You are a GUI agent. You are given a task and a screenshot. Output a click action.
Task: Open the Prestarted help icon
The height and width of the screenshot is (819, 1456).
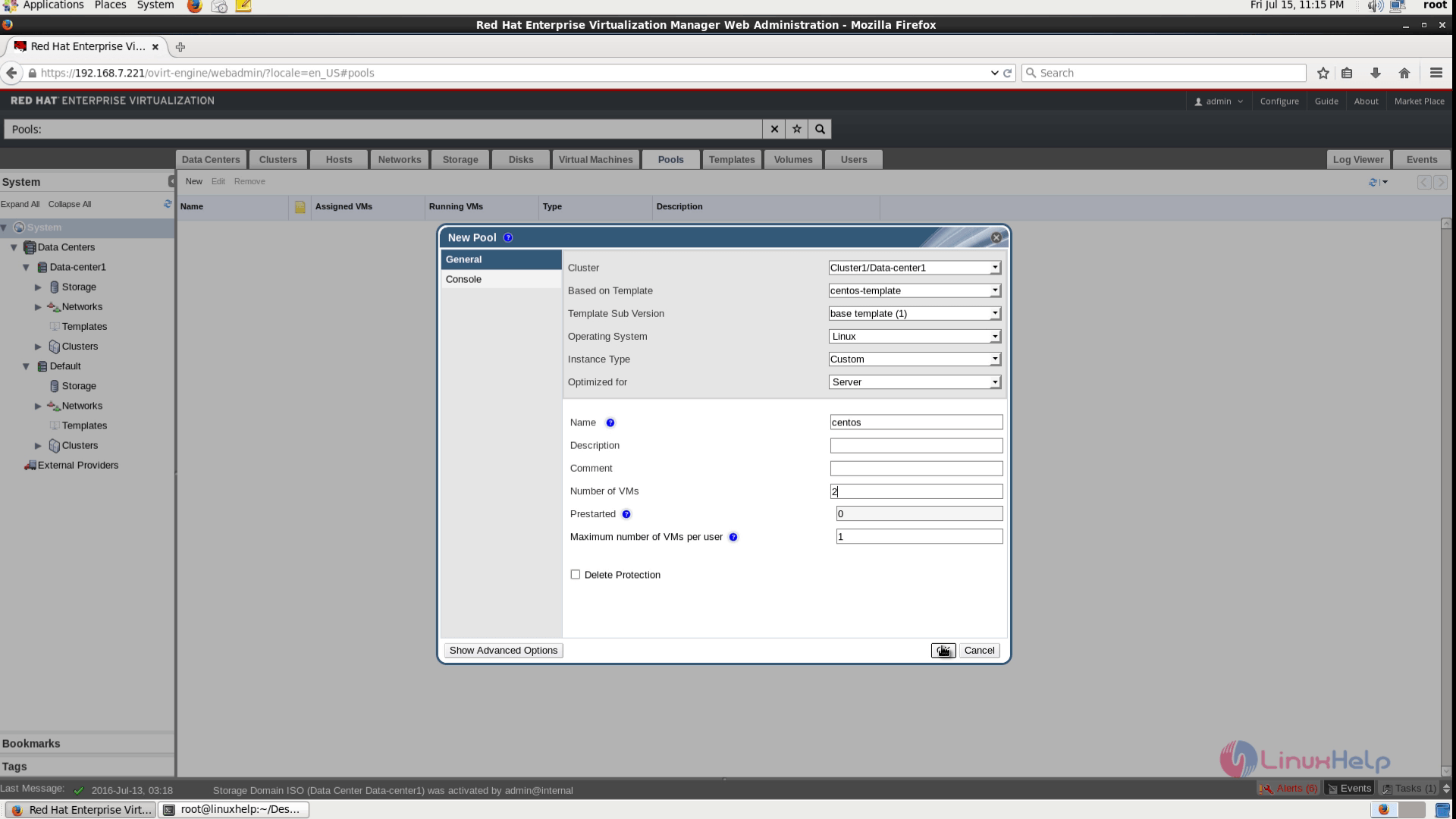[x=626, y=514]
